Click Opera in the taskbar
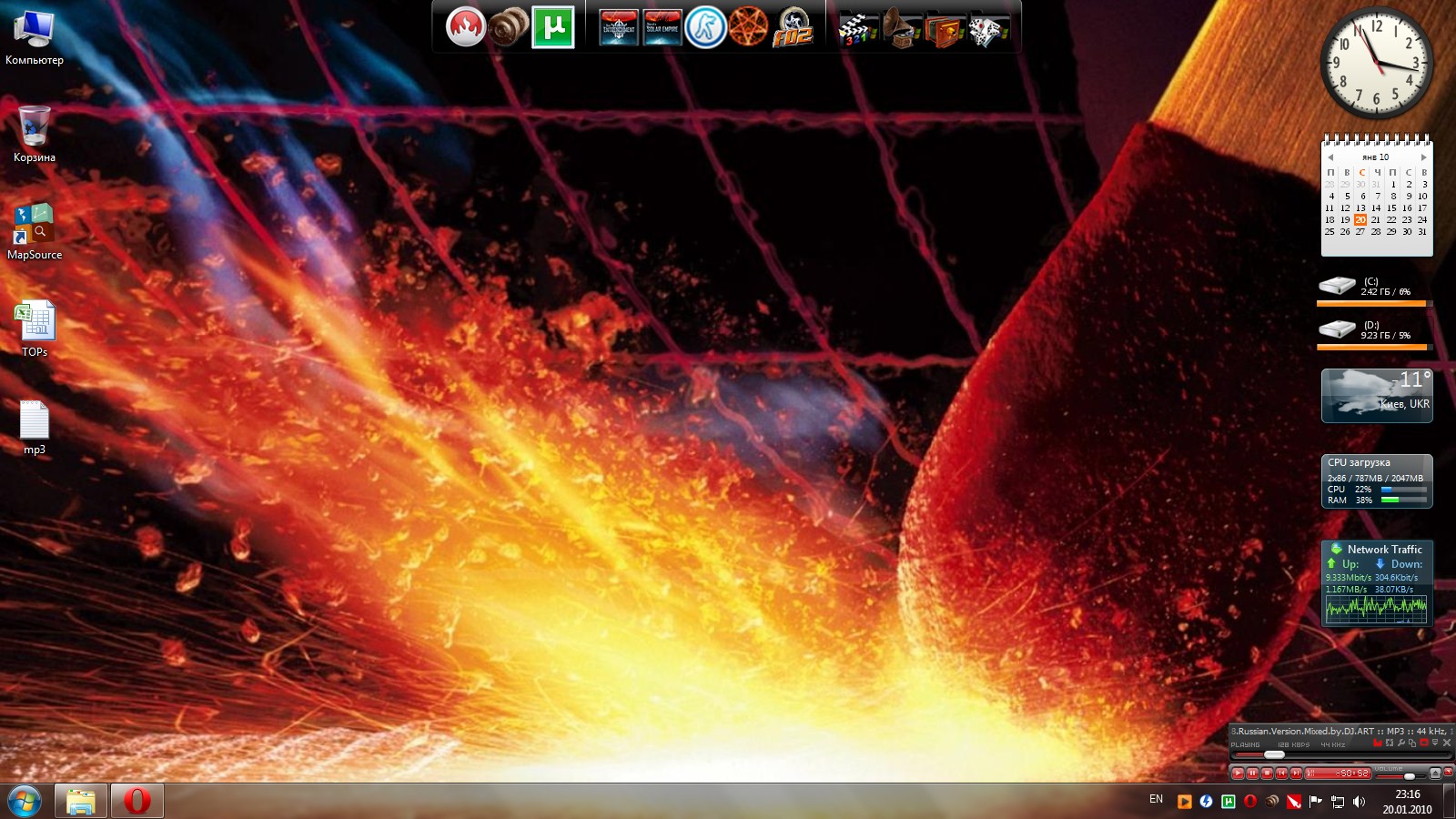 137,801
